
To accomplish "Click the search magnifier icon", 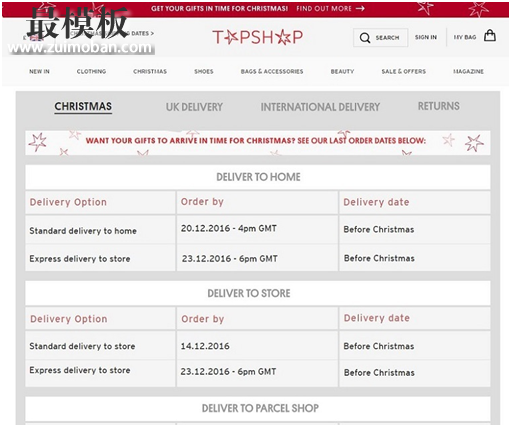I will 365,38.
